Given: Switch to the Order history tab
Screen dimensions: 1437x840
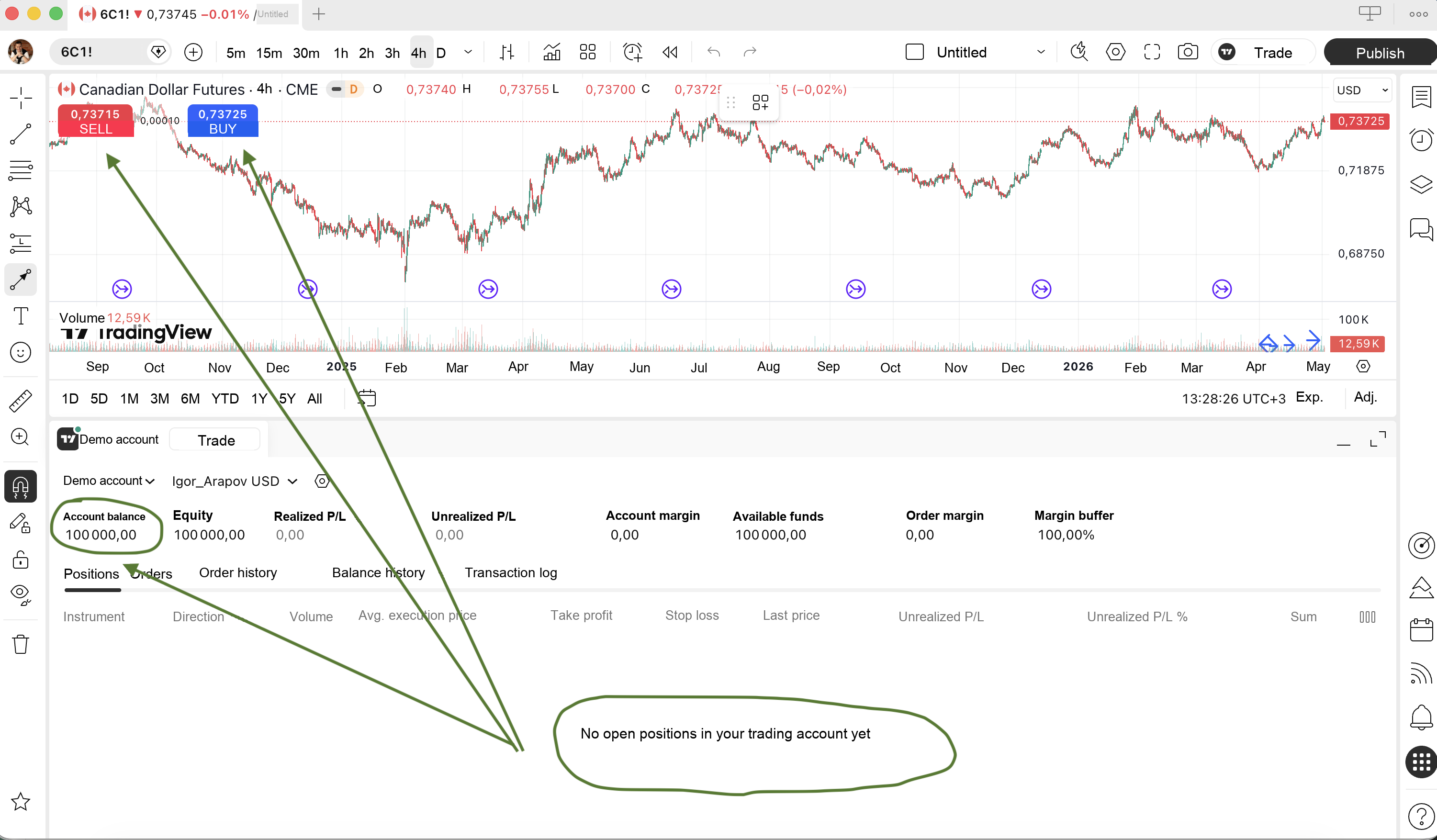Looking at the screenshot, I should click(238, 572).
